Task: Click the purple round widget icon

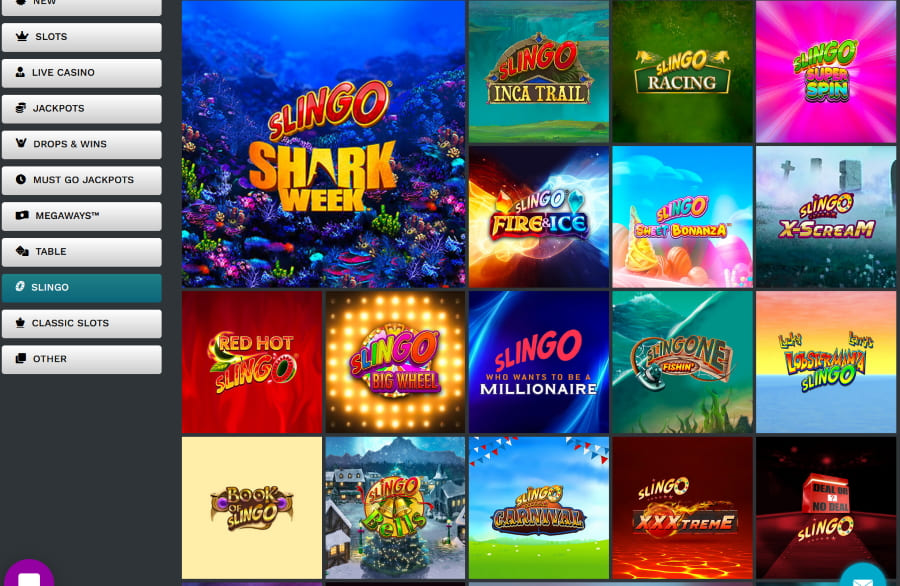Action: [29, 574]
